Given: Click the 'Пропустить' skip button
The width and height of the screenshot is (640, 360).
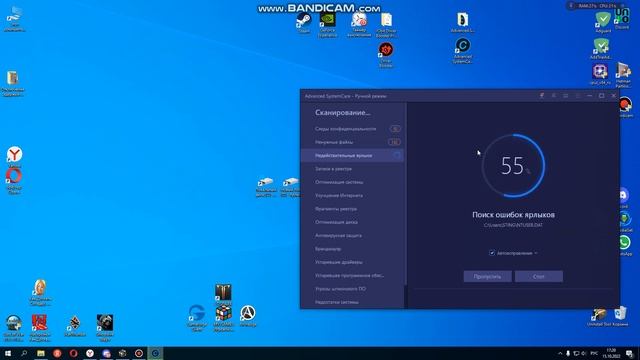Looking at the screenshot, I should click(487, 276).
